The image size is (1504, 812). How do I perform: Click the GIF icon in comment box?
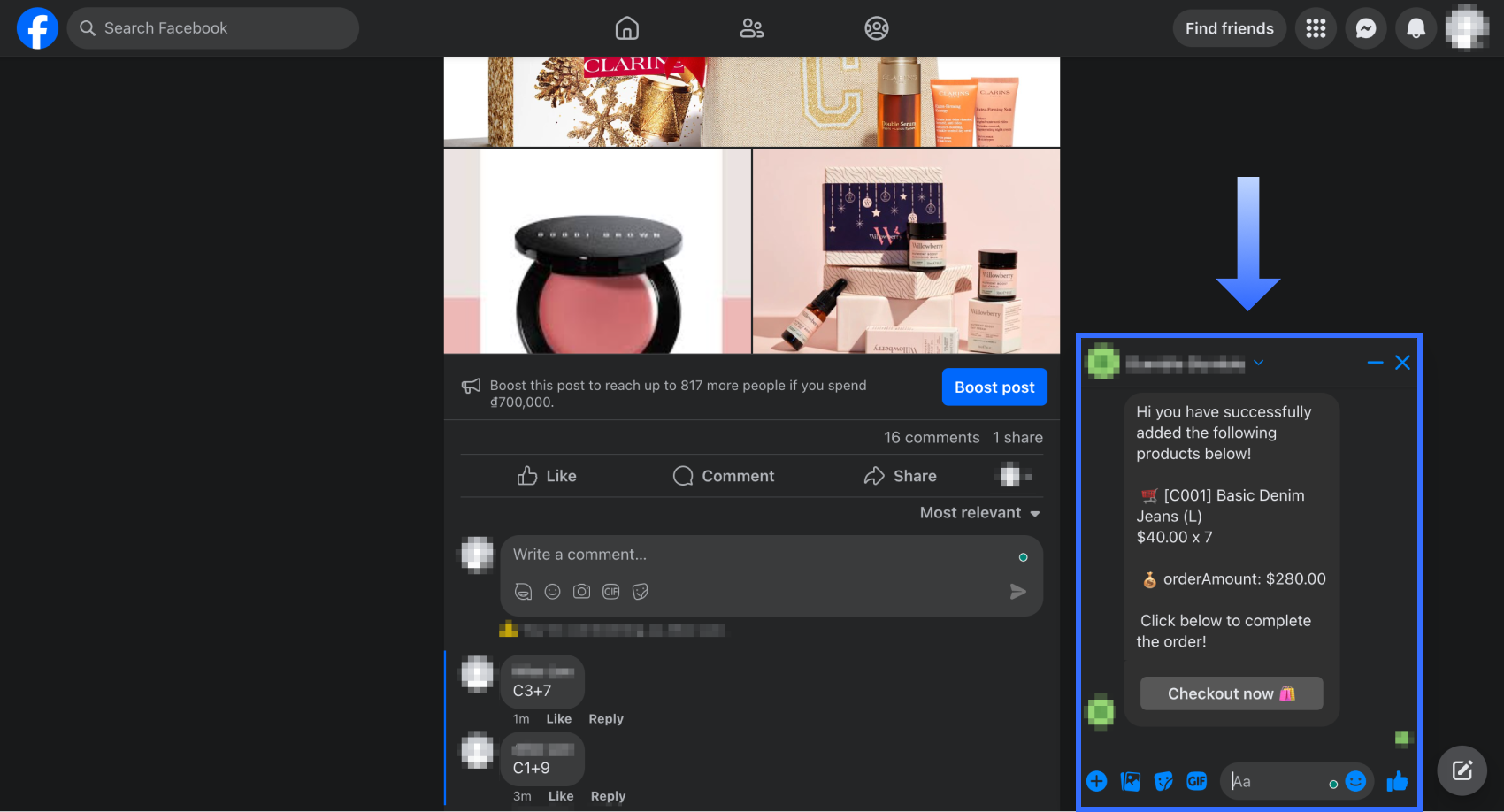click(x=610, y=592)
